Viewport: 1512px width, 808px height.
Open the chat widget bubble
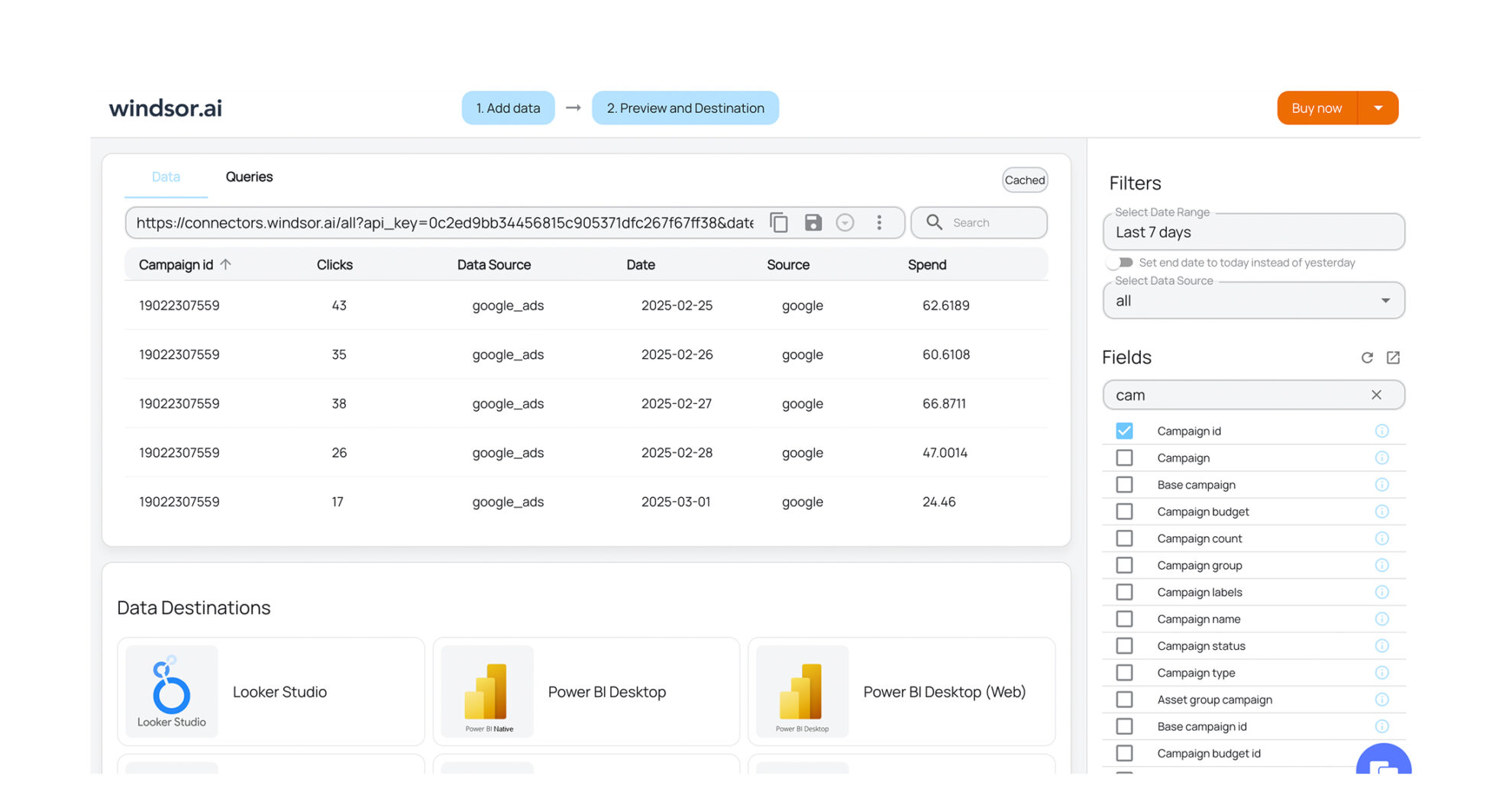1383,760
